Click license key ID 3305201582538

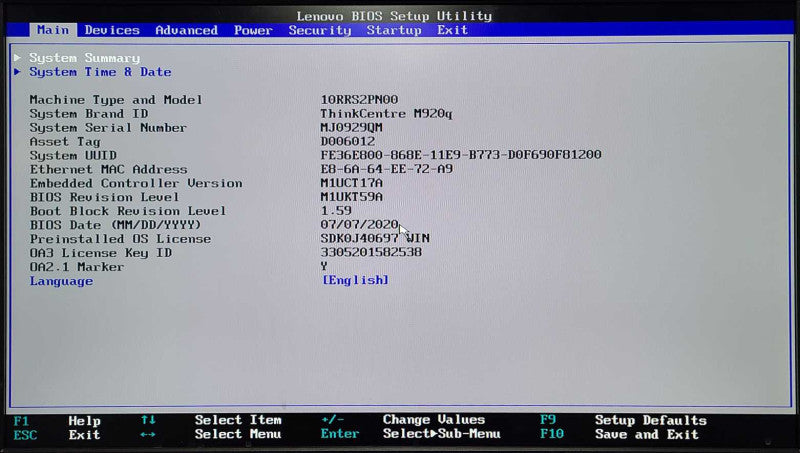[x=371, y=252]
